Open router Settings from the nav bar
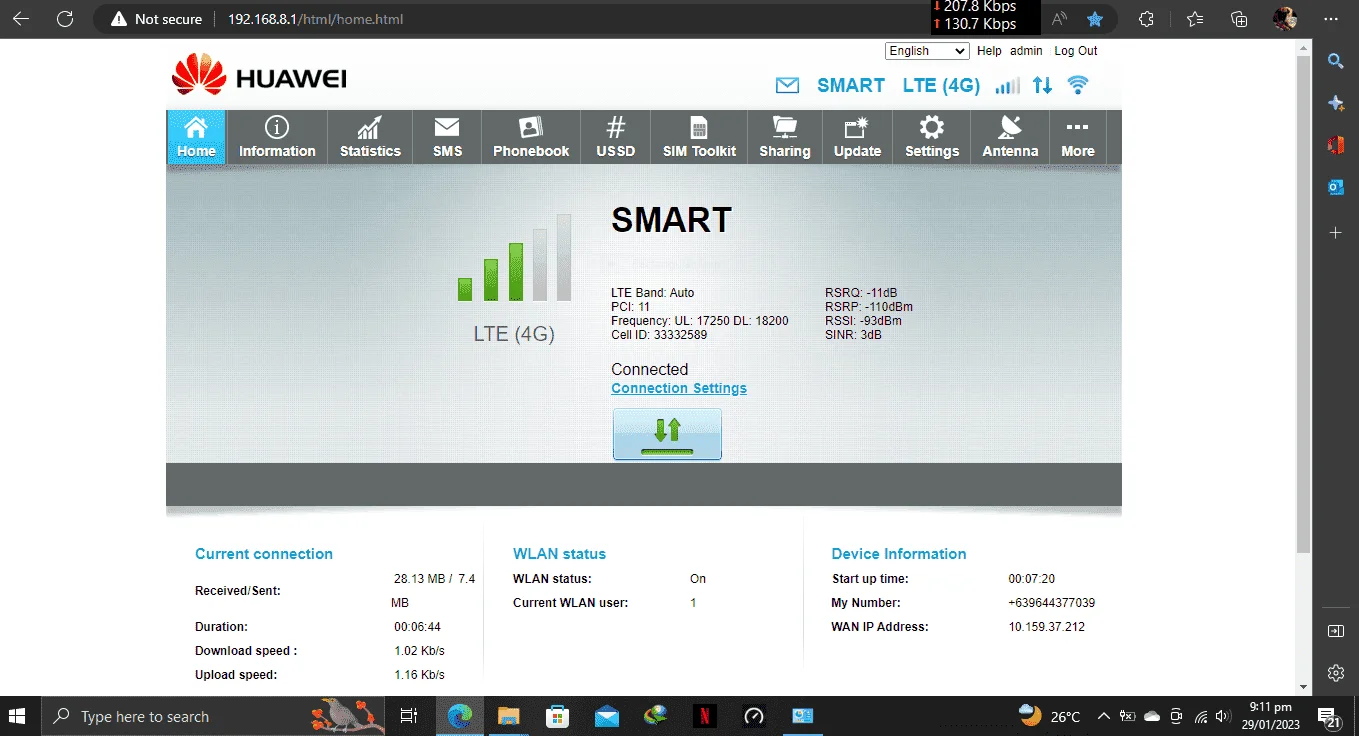 (x=932, y=137)
